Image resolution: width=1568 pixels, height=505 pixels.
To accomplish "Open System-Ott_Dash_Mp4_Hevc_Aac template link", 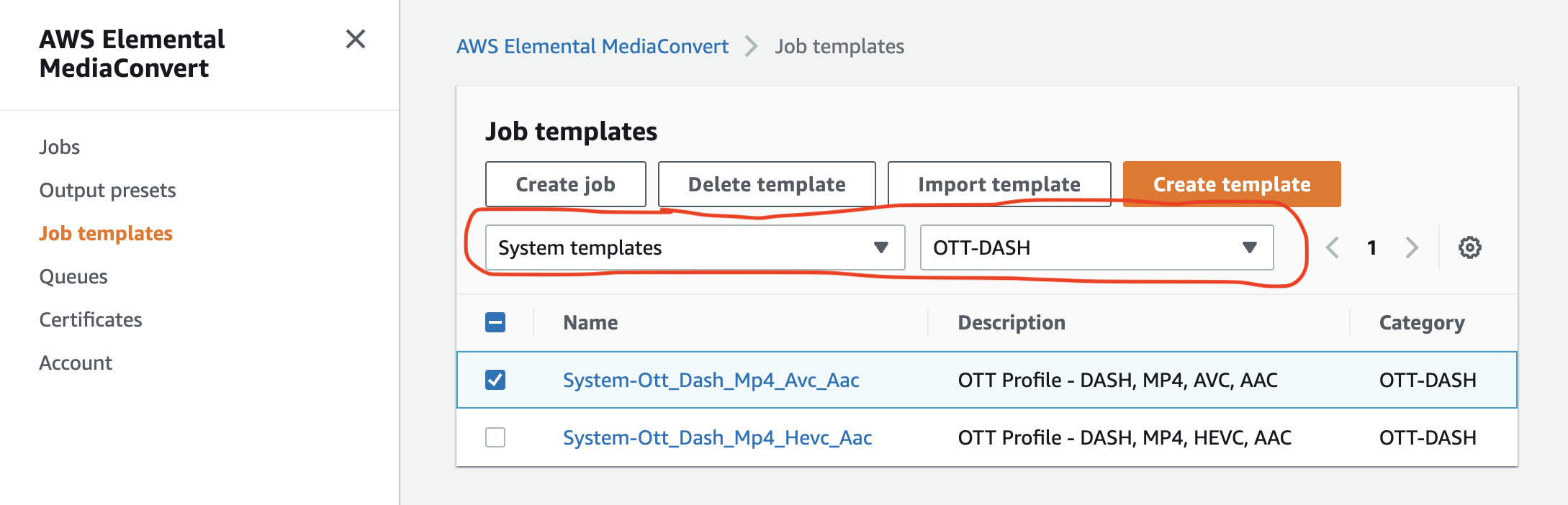I will coord(718,437).
